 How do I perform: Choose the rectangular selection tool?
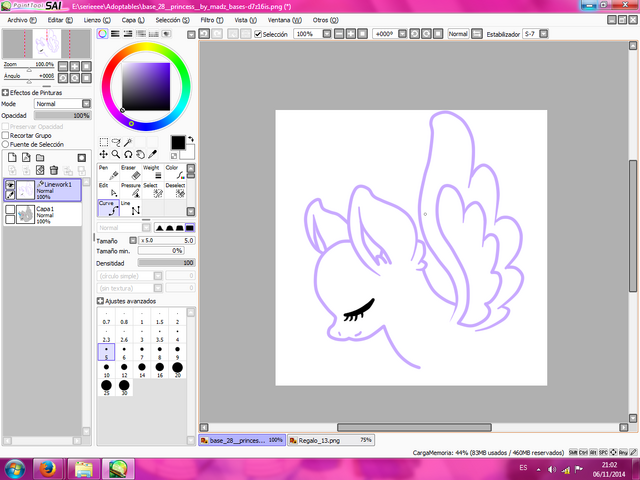tap(104, 142)
